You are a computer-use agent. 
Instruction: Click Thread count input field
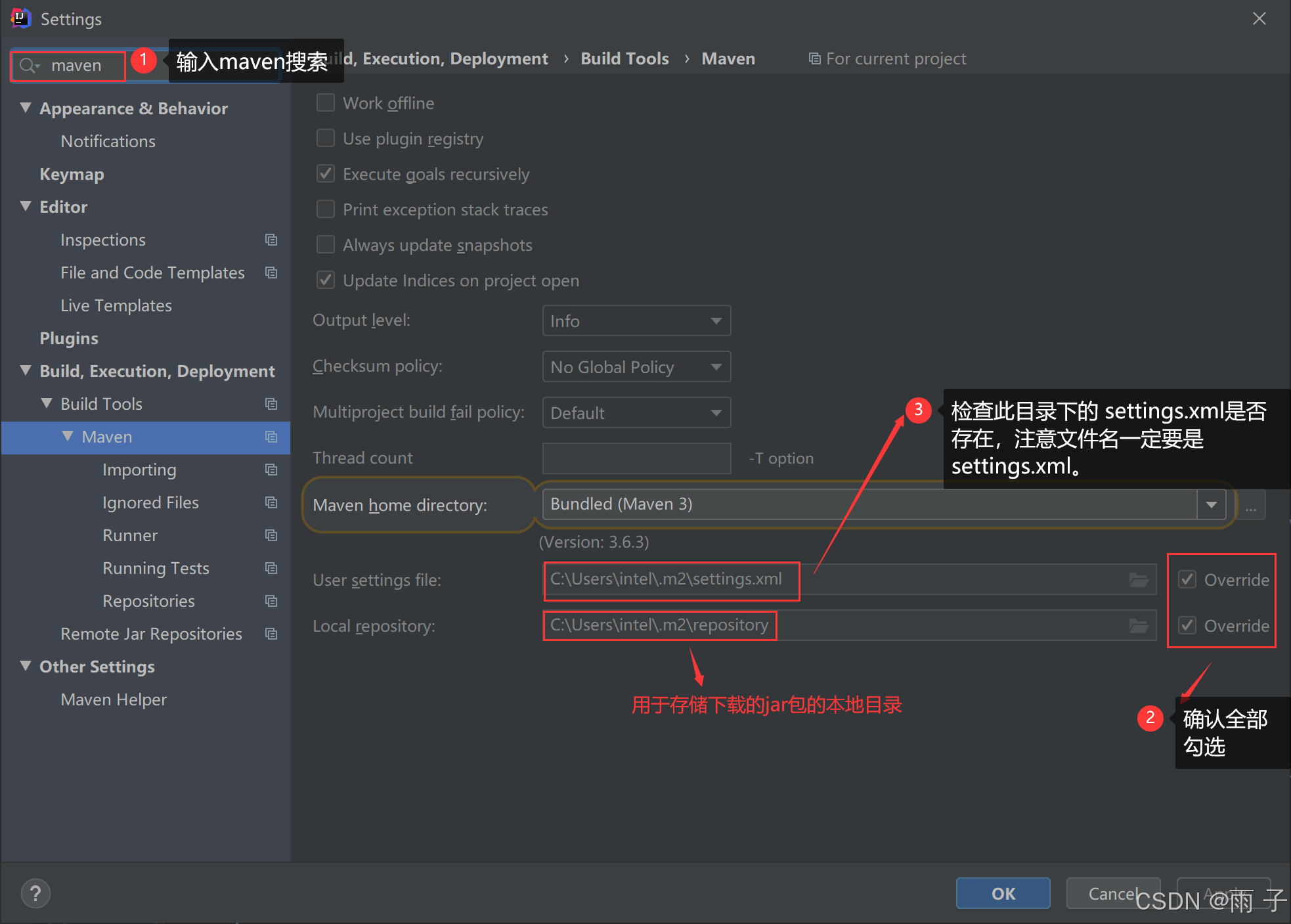click(x=636, y=458)
